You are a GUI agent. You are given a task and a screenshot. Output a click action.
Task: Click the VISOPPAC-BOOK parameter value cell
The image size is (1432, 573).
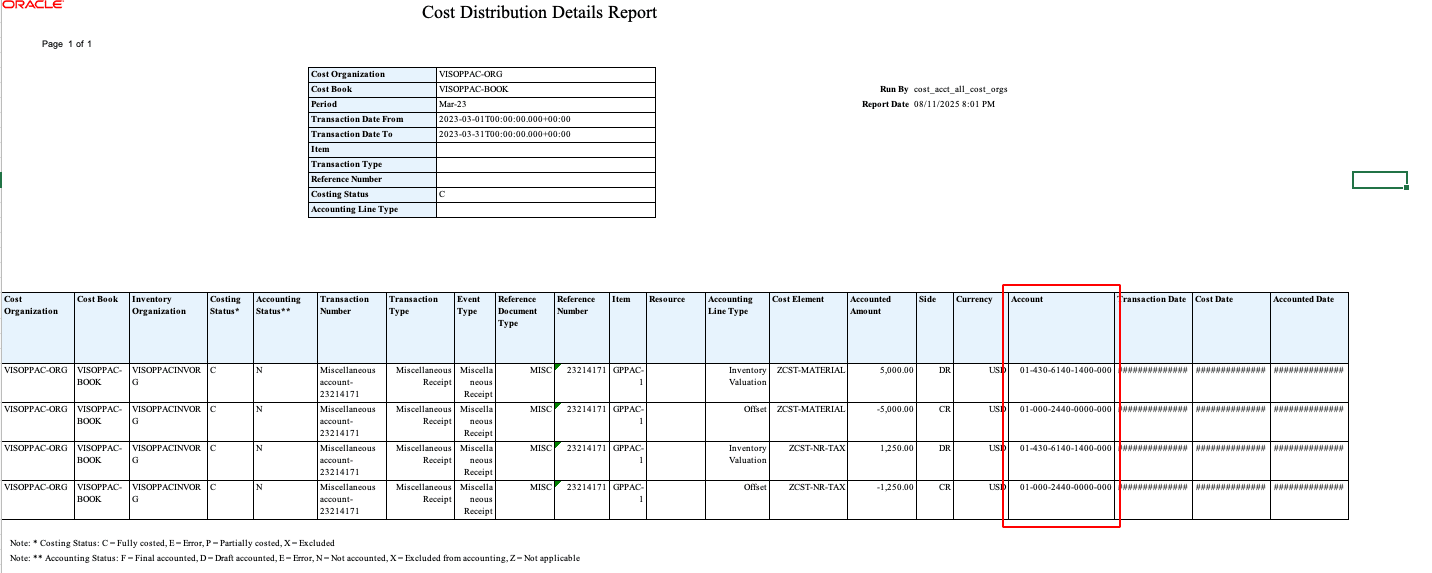point(546,89)
